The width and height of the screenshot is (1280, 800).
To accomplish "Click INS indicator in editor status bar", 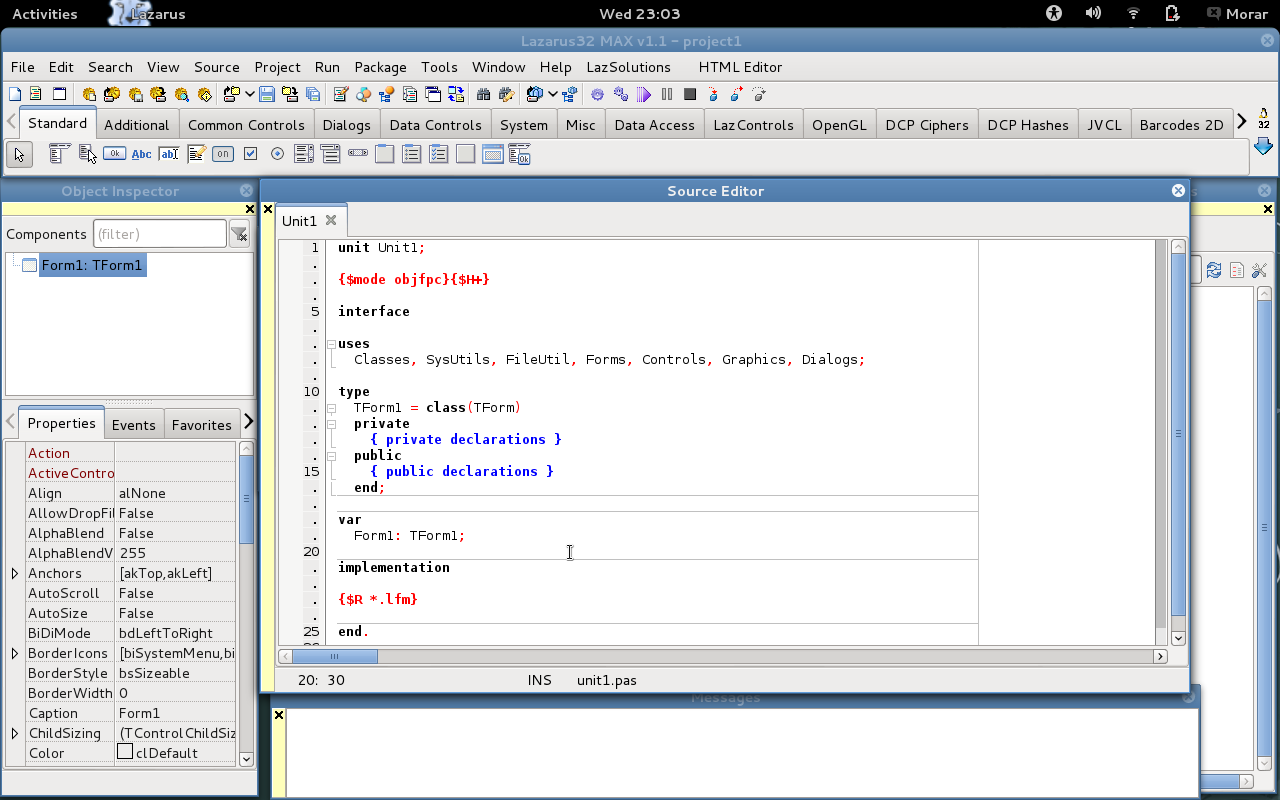I will point(540,680).
